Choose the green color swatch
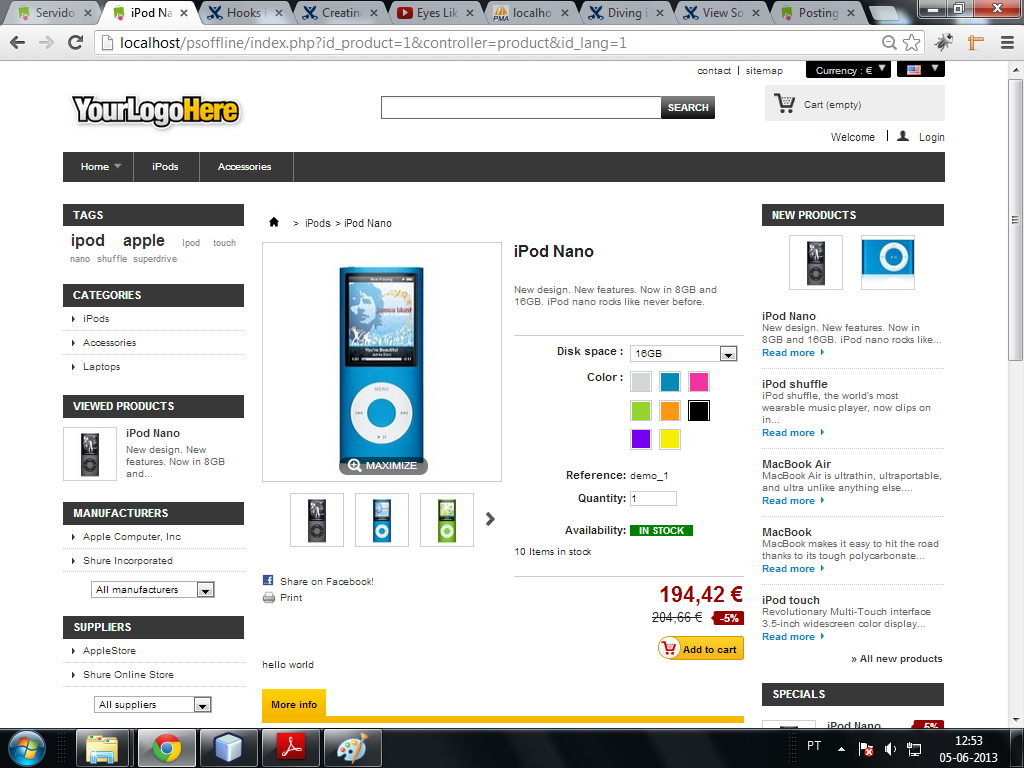The height and width of the screenshot is (768, 1024). pyautogui.click(x=641, y=410)
